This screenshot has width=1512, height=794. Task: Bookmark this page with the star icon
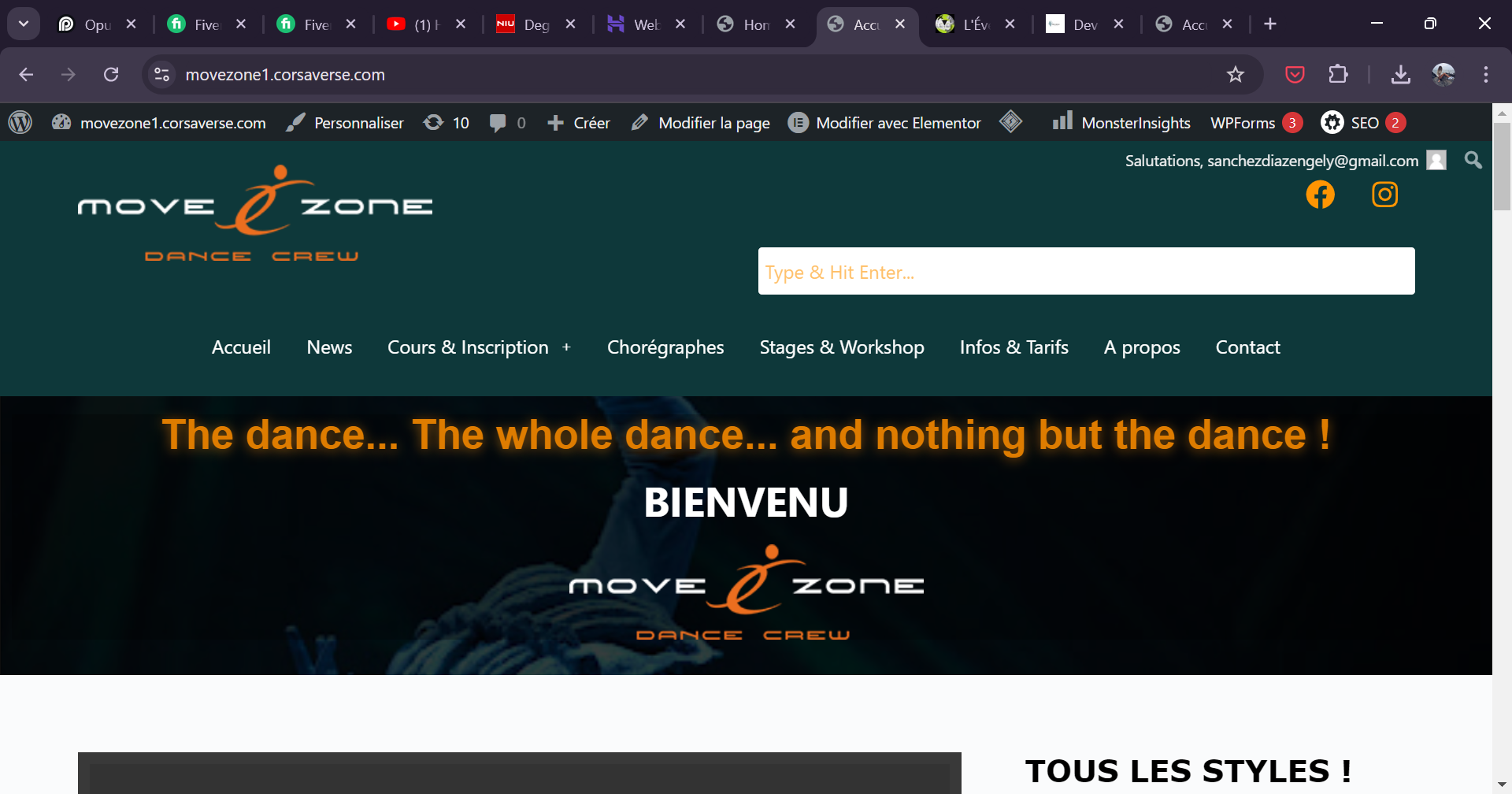pyautogui.click(x=1235, y=75)
